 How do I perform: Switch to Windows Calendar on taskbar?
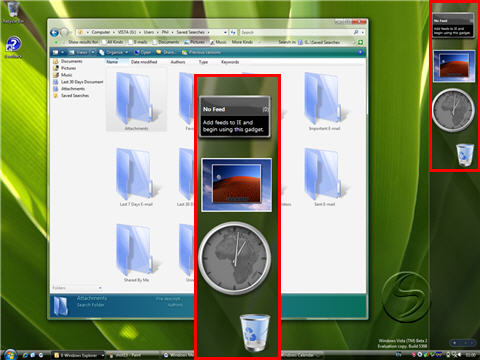pos(302,355)
